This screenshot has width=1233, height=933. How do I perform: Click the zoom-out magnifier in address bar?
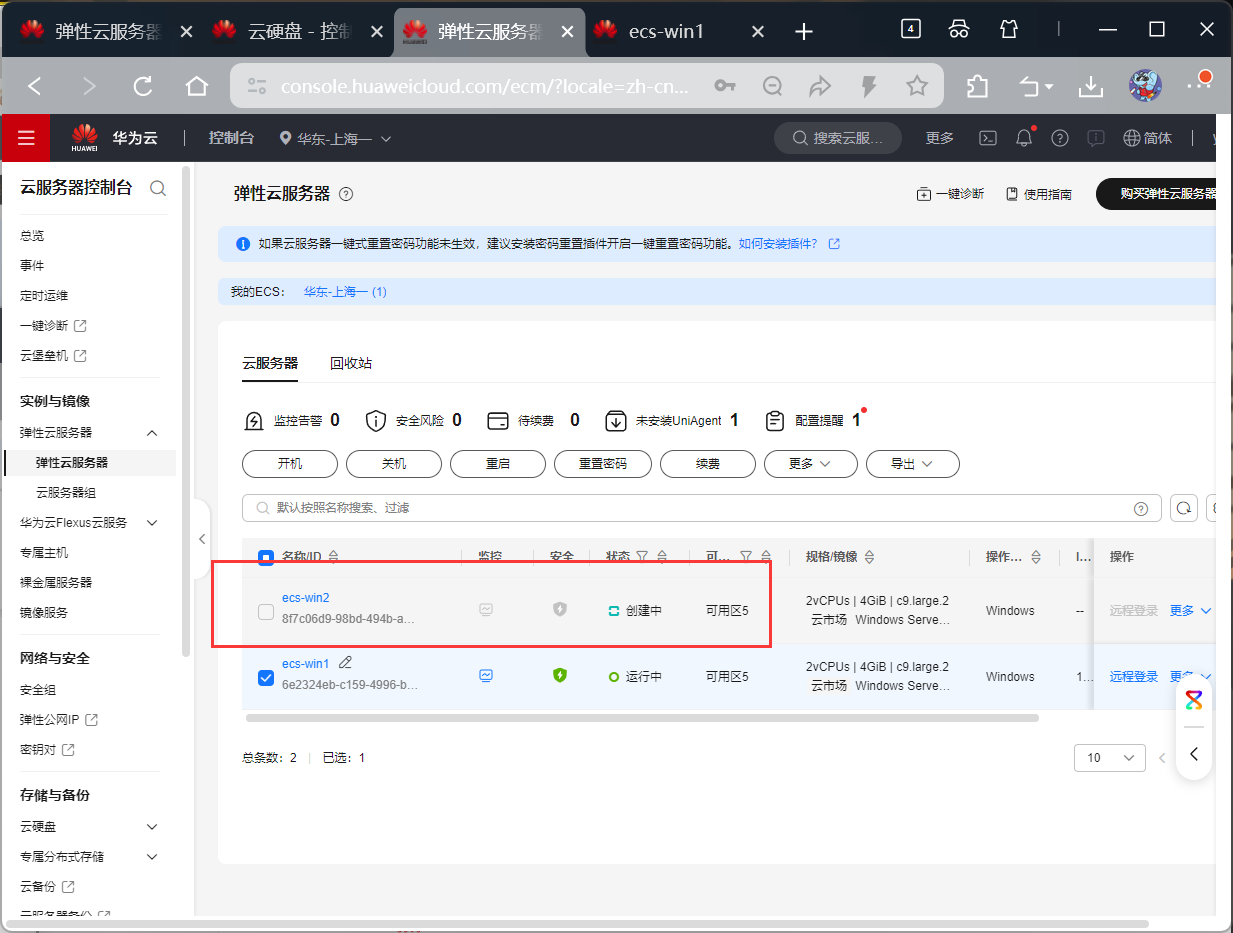tap(772, 87)
